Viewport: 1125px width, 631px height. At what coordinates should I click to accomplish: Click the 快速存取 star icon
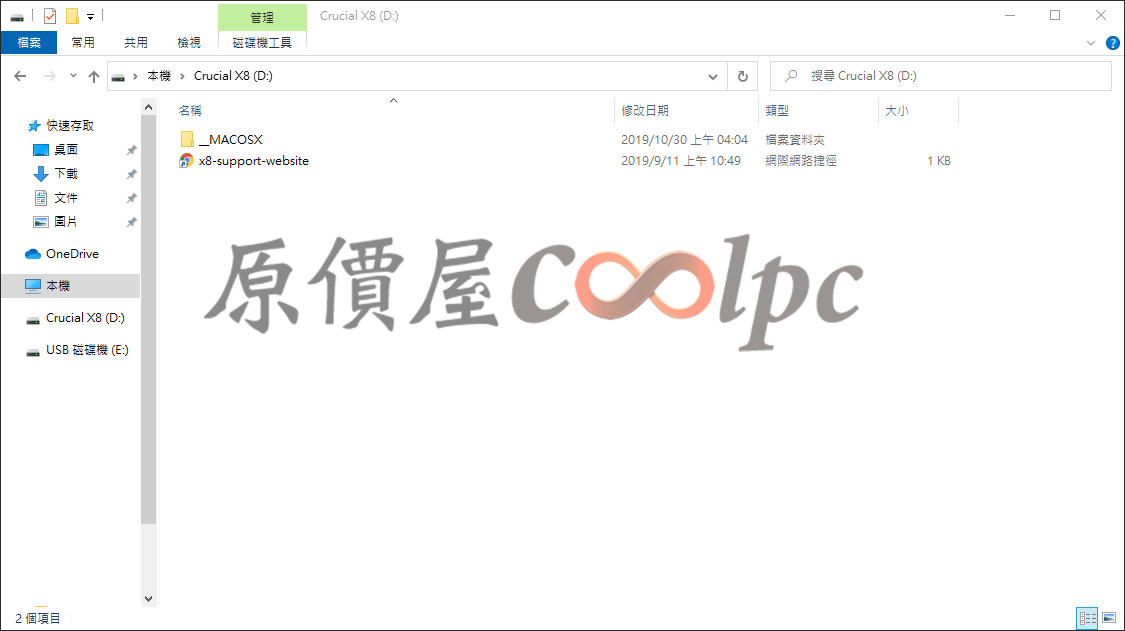coord(34,126)
